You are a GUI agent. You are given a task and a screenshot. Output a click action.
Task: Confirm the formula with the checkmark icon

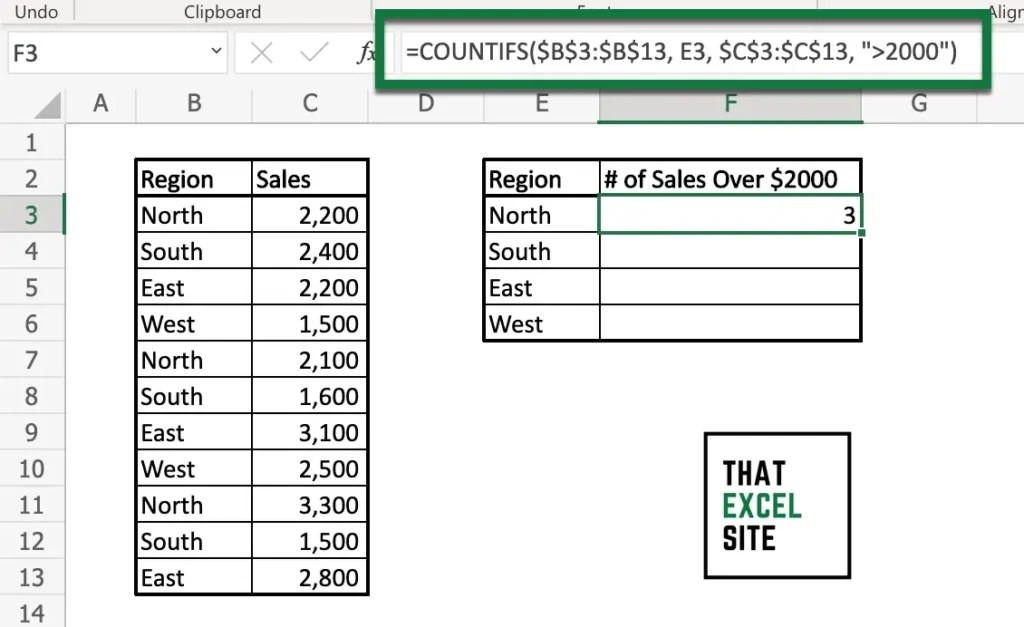312,51
